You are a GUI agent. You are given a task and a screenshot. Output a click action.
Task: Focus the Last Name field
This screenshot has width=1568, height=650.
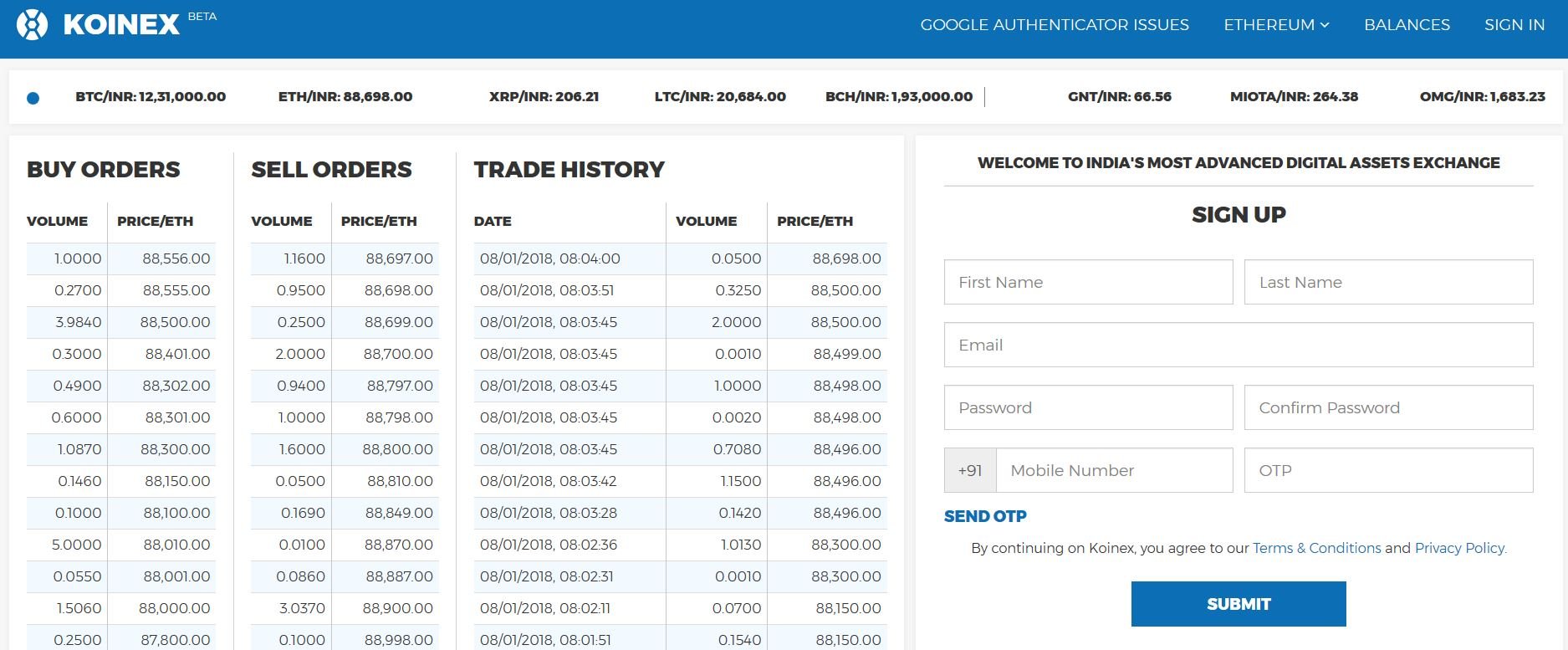(x=1388, y=282)
